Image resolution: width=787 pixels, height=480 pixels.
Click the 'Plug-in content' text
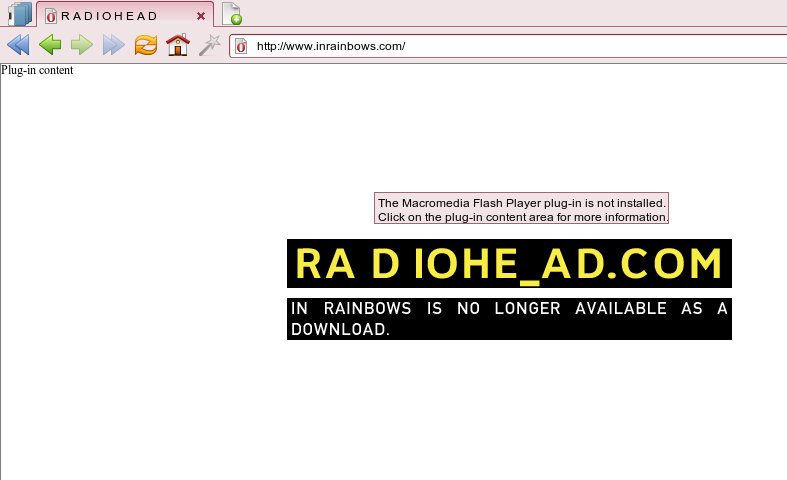(37, 70)
